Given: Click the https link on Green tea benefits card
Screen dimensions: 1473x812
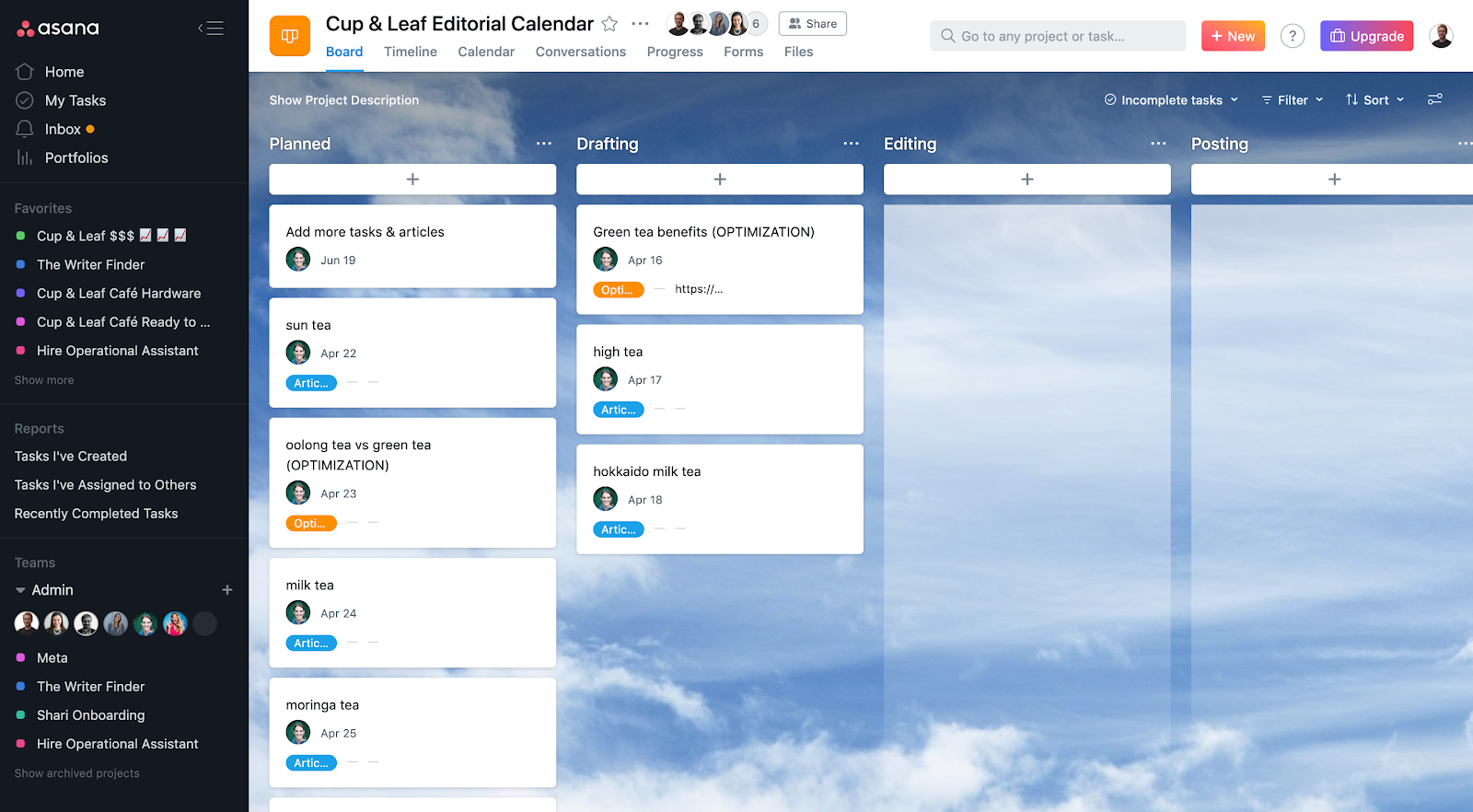Looking at the screenshot, I should coord(699,289).
